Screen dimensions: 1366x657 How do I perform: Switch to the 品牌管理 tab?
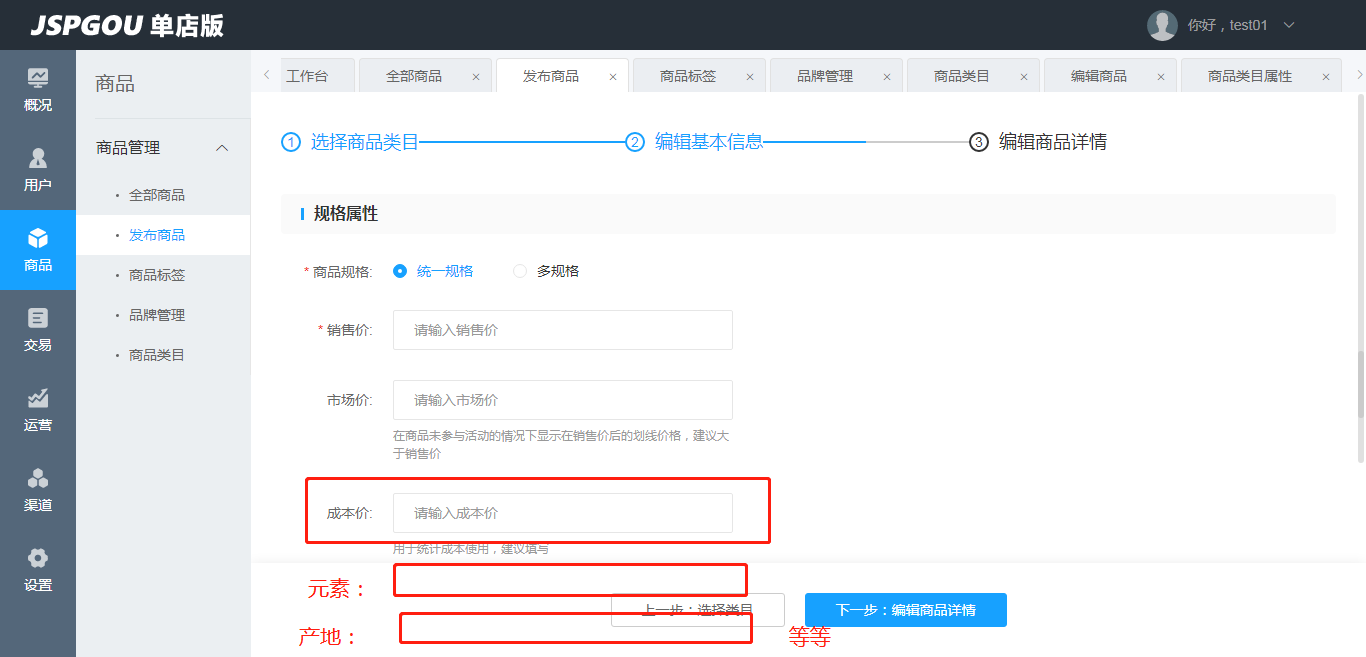[825, 76]
